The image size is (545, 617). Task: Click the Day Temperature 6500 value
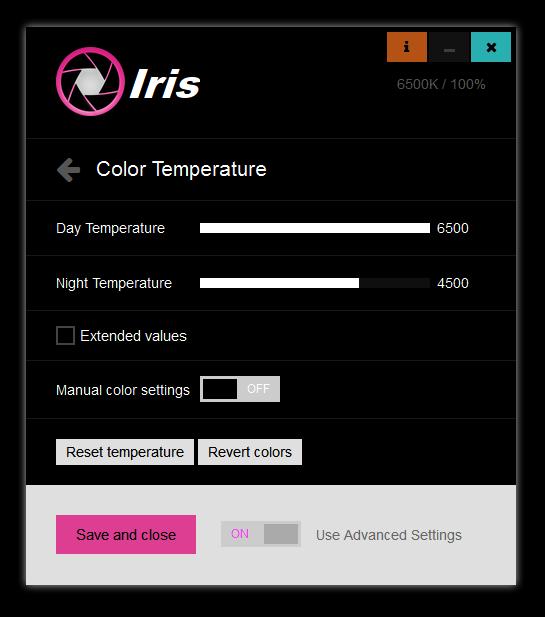(453, 228)
